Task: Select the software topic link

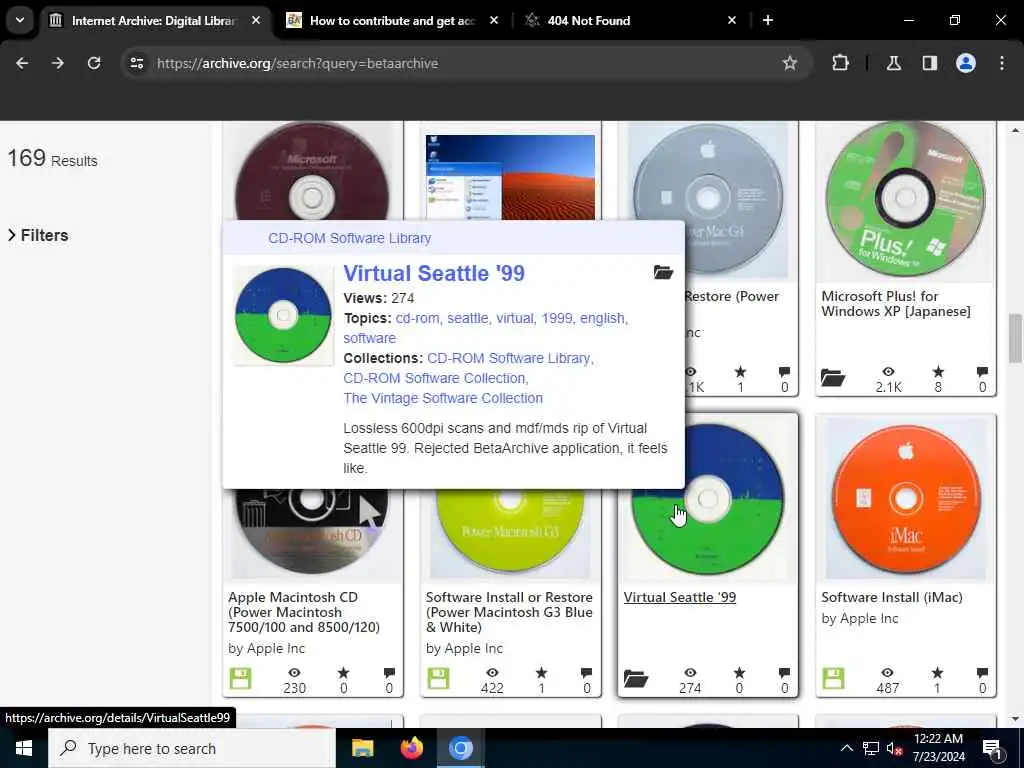Action: [370, 338]
